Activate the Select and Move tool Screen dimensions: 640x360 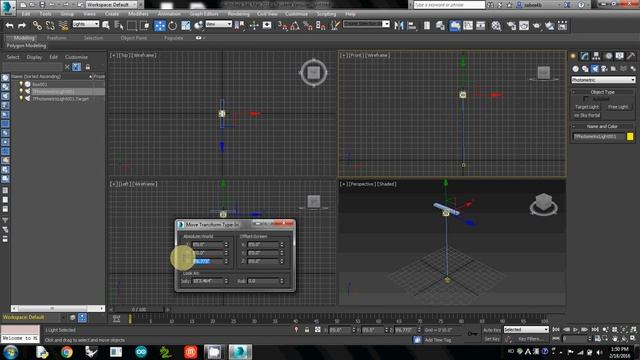click(x=160, y=26)
